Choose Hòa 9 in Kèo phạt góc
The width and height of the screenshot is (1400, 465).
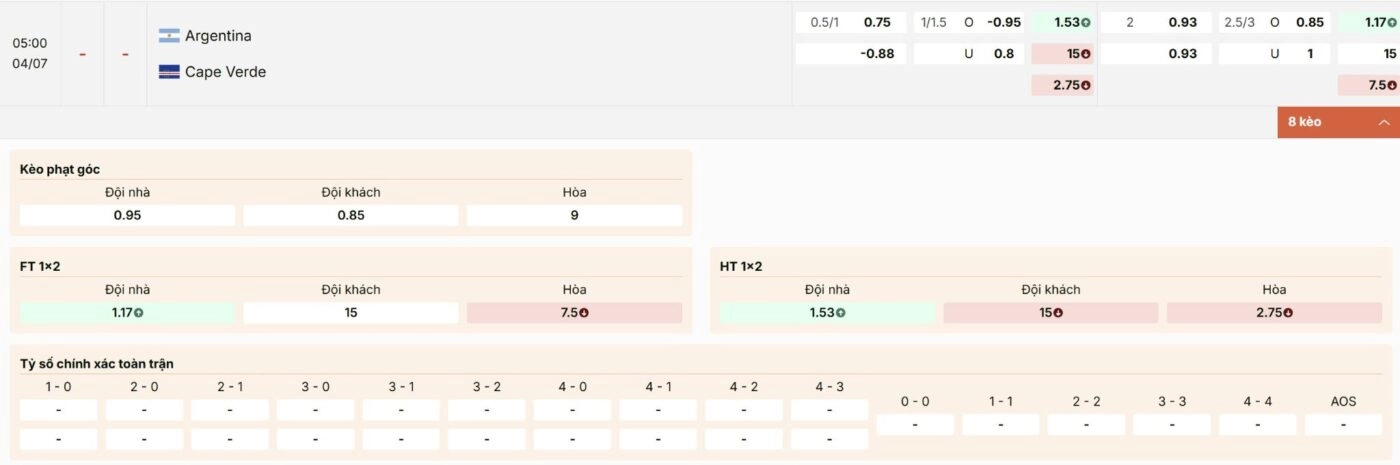[574, 215]
